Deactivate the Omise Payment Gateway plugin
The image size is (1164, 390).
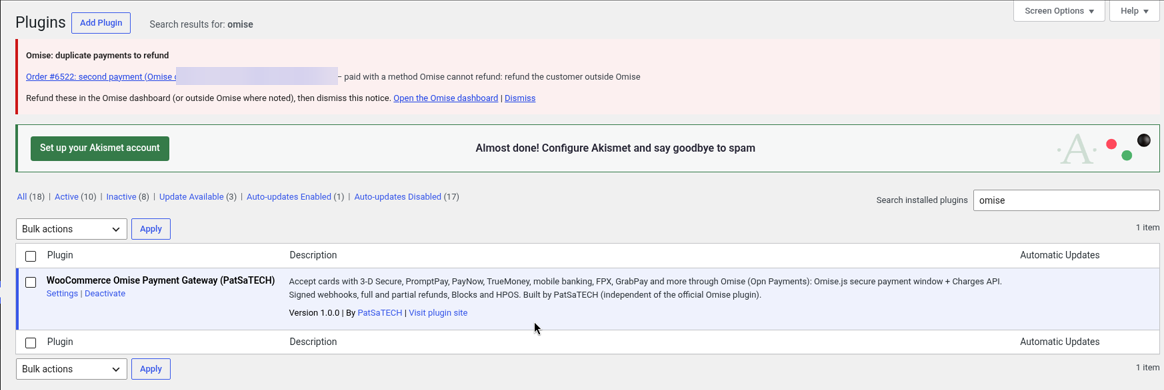[105, 293]
